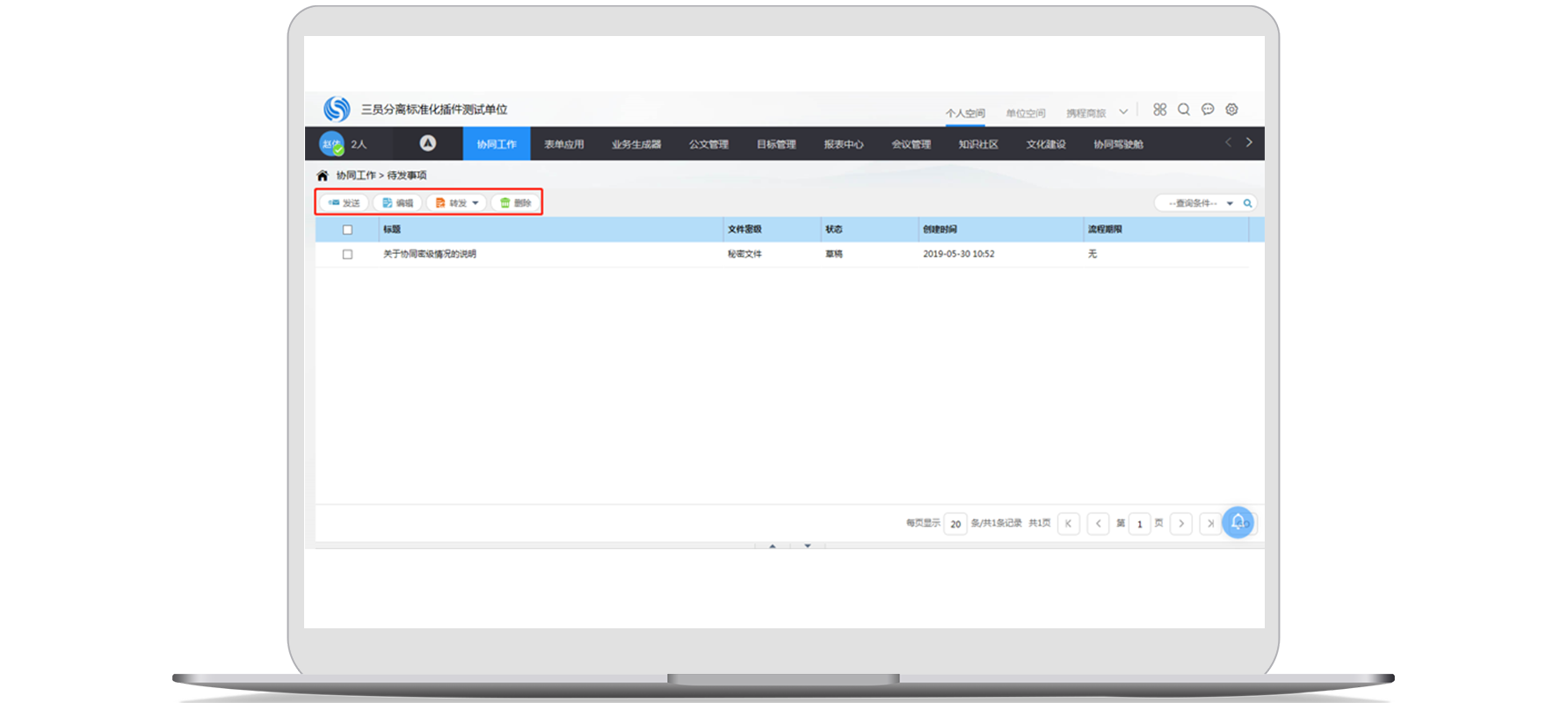Click the 编辑 button

tap(397, 203)
